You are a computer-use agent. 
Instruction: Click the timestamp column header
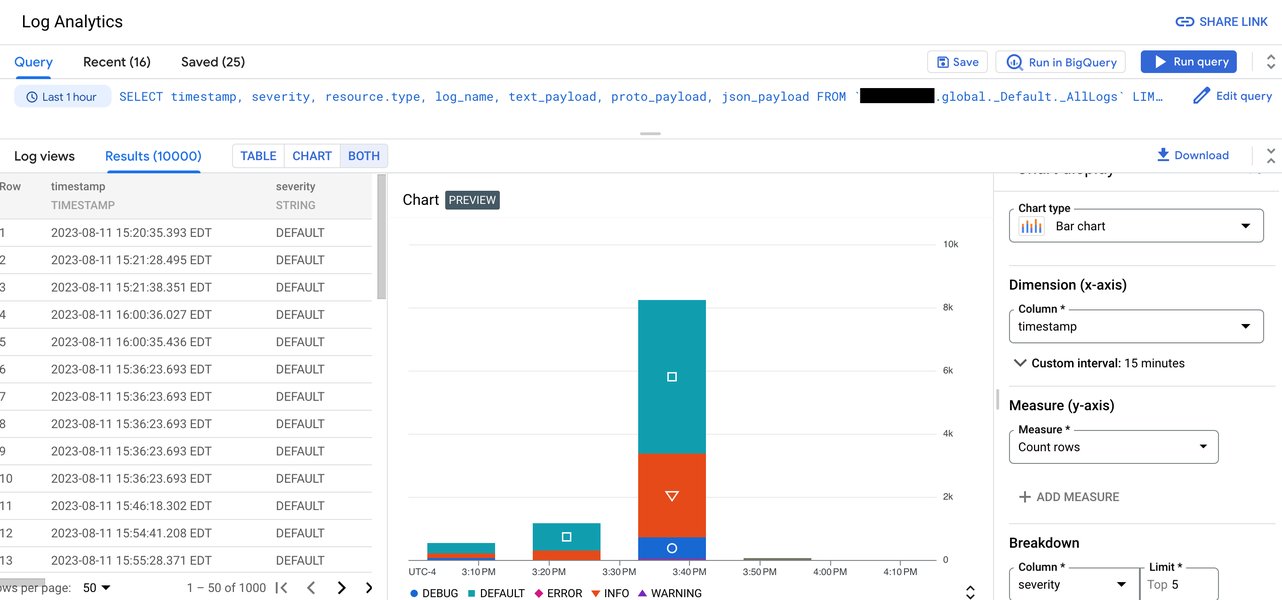pyautogui.click(x=78, y=187)
